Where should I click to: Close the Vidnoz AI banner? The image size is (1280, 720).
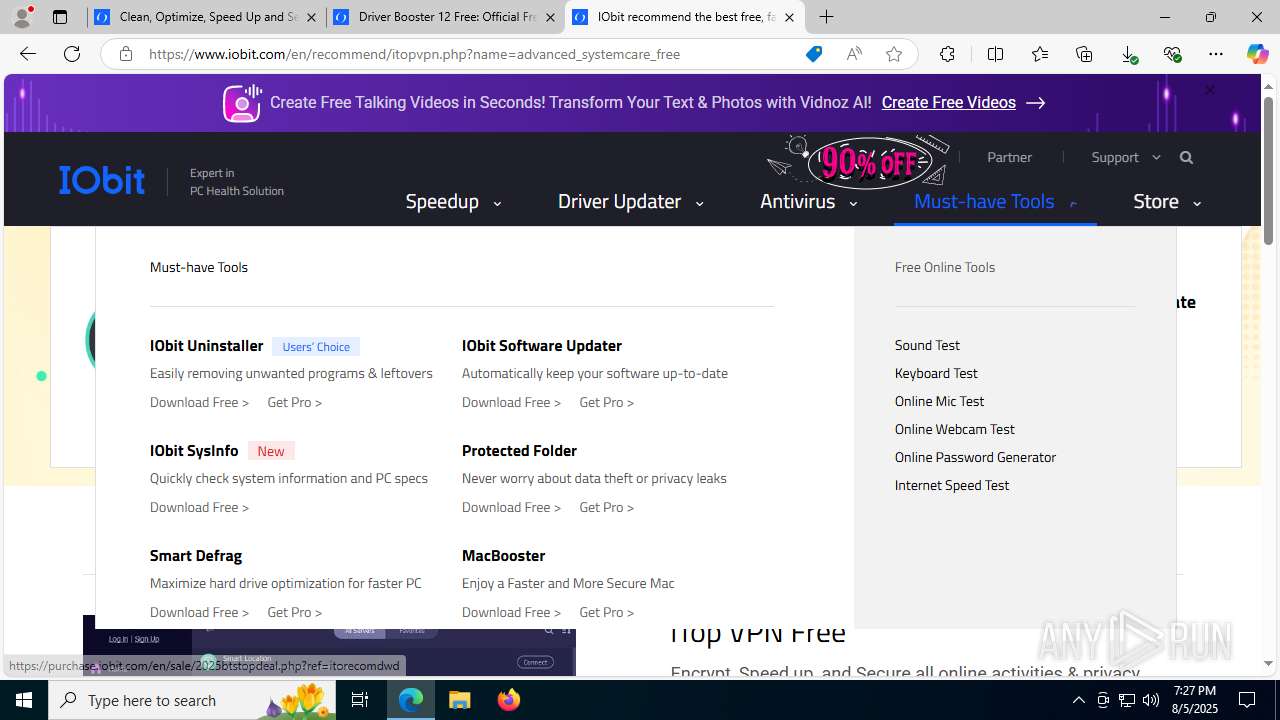pyautogui.click(x=1209, y=90)
